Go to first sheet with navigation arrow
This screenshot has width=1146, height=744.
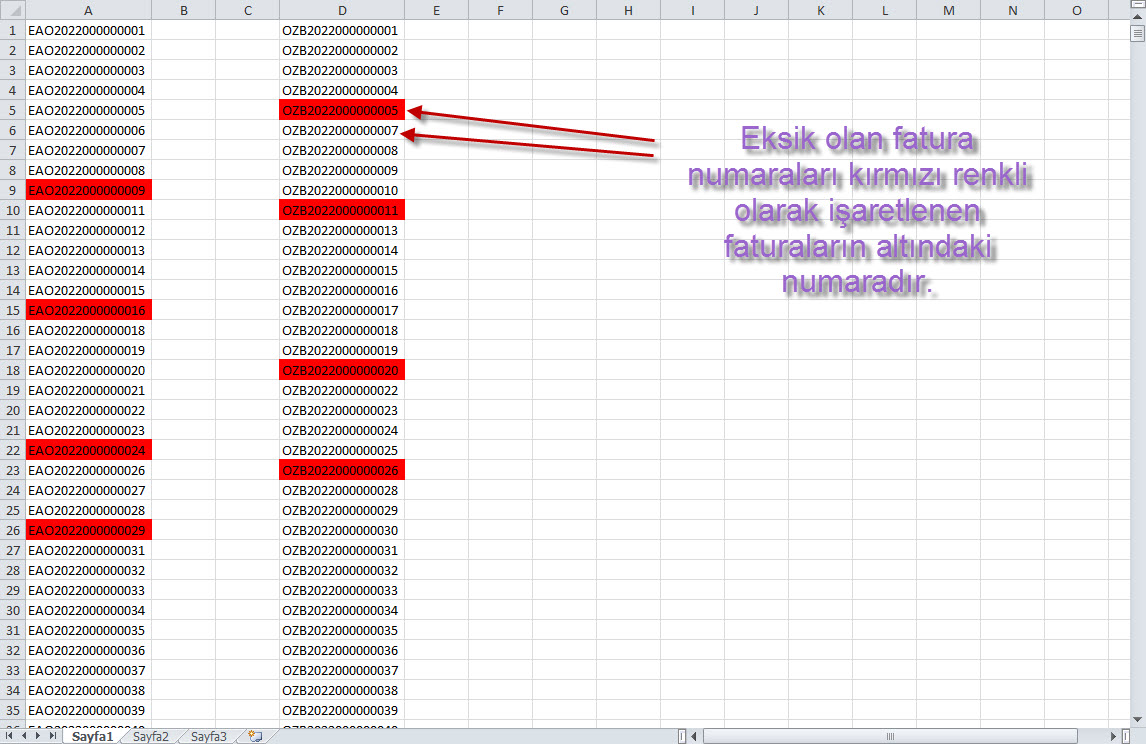[x=10, y=737]
